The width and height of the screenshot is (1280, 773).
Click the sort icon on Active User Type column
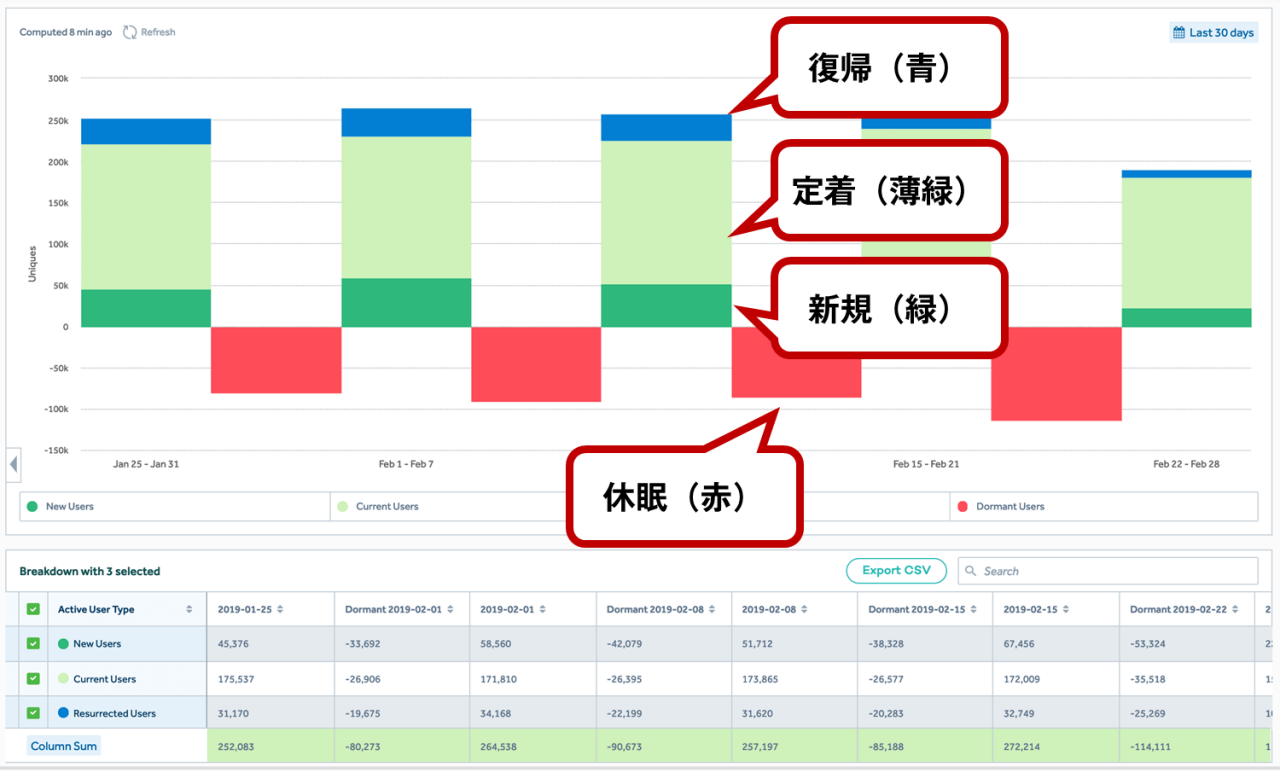click(189, 610)
